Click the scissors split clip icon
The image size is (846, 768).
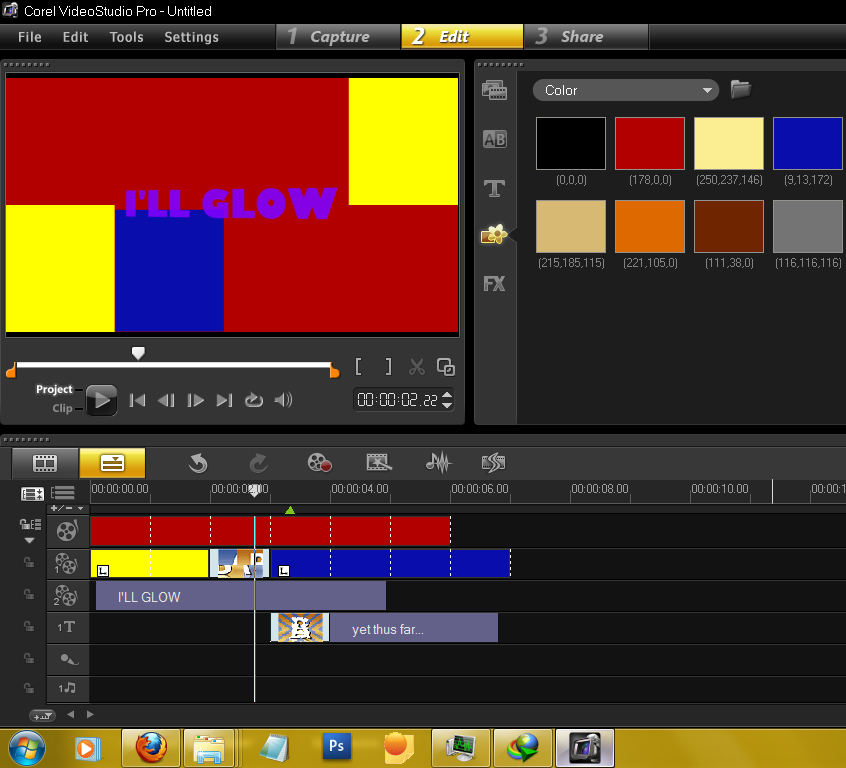pyautogui.click(x=417, y=367)
